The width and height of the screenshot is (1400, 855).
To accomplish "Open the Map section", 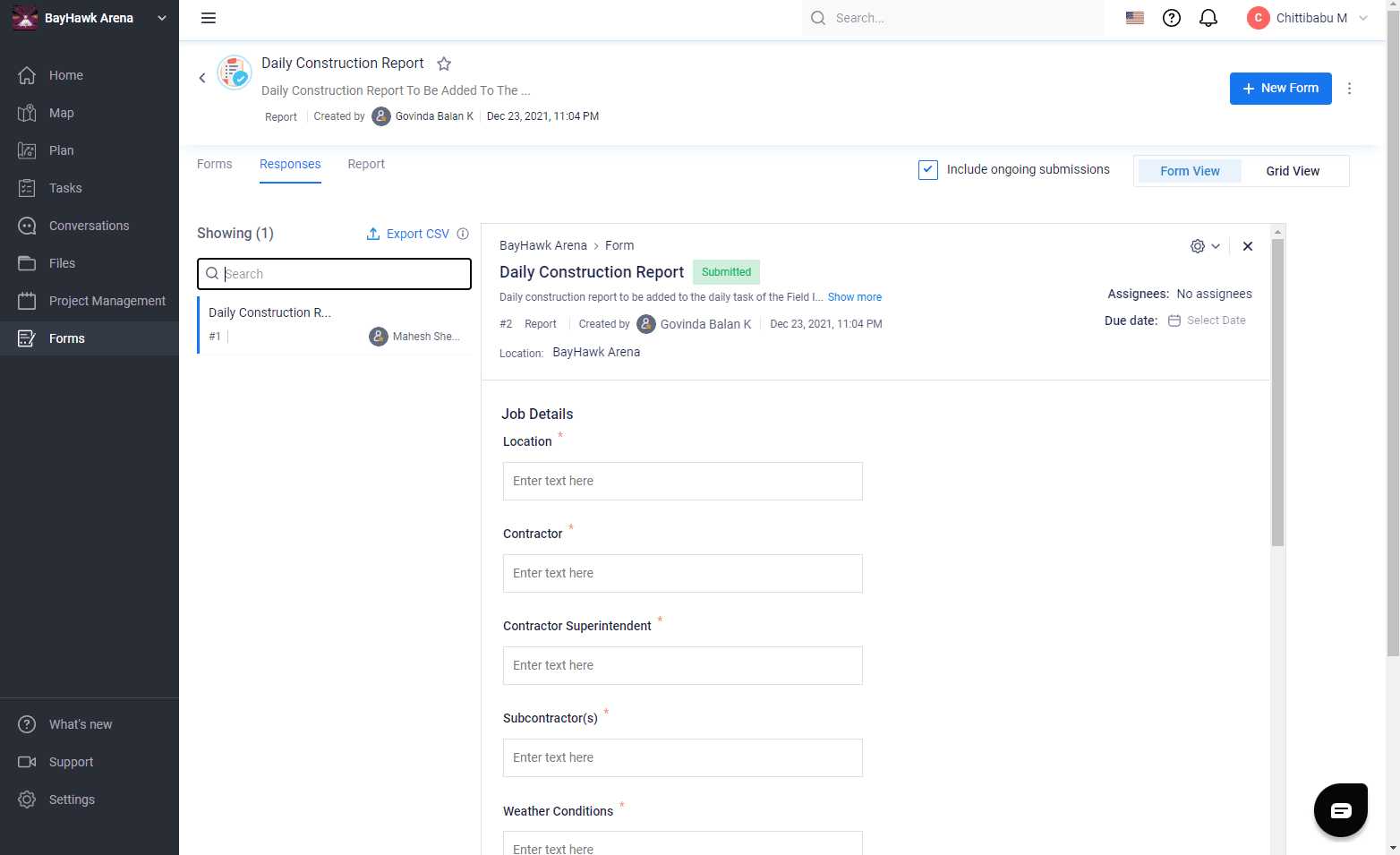I will click(90, 113).
